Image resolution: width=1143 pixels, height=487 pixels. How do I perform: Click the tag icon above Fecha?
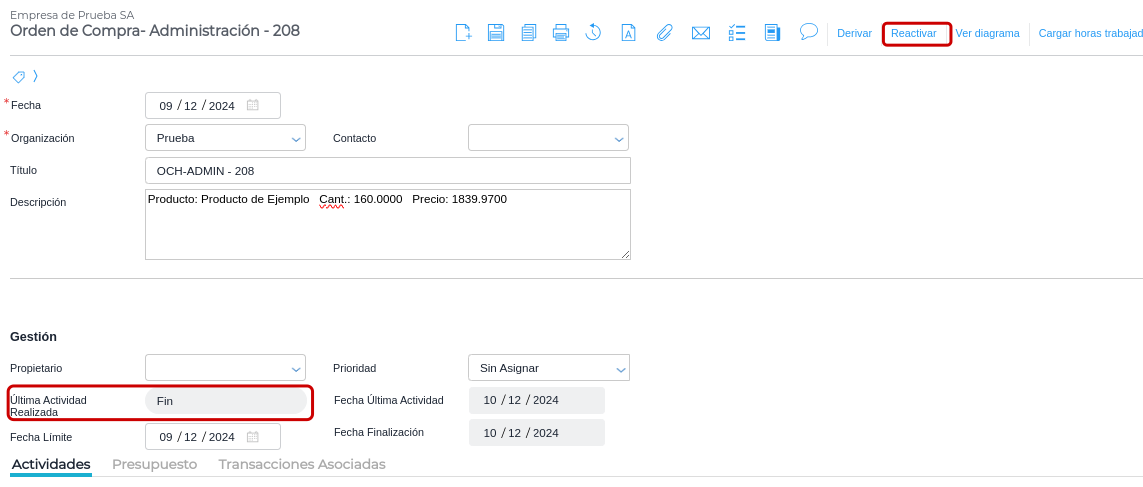click(18, 76)
